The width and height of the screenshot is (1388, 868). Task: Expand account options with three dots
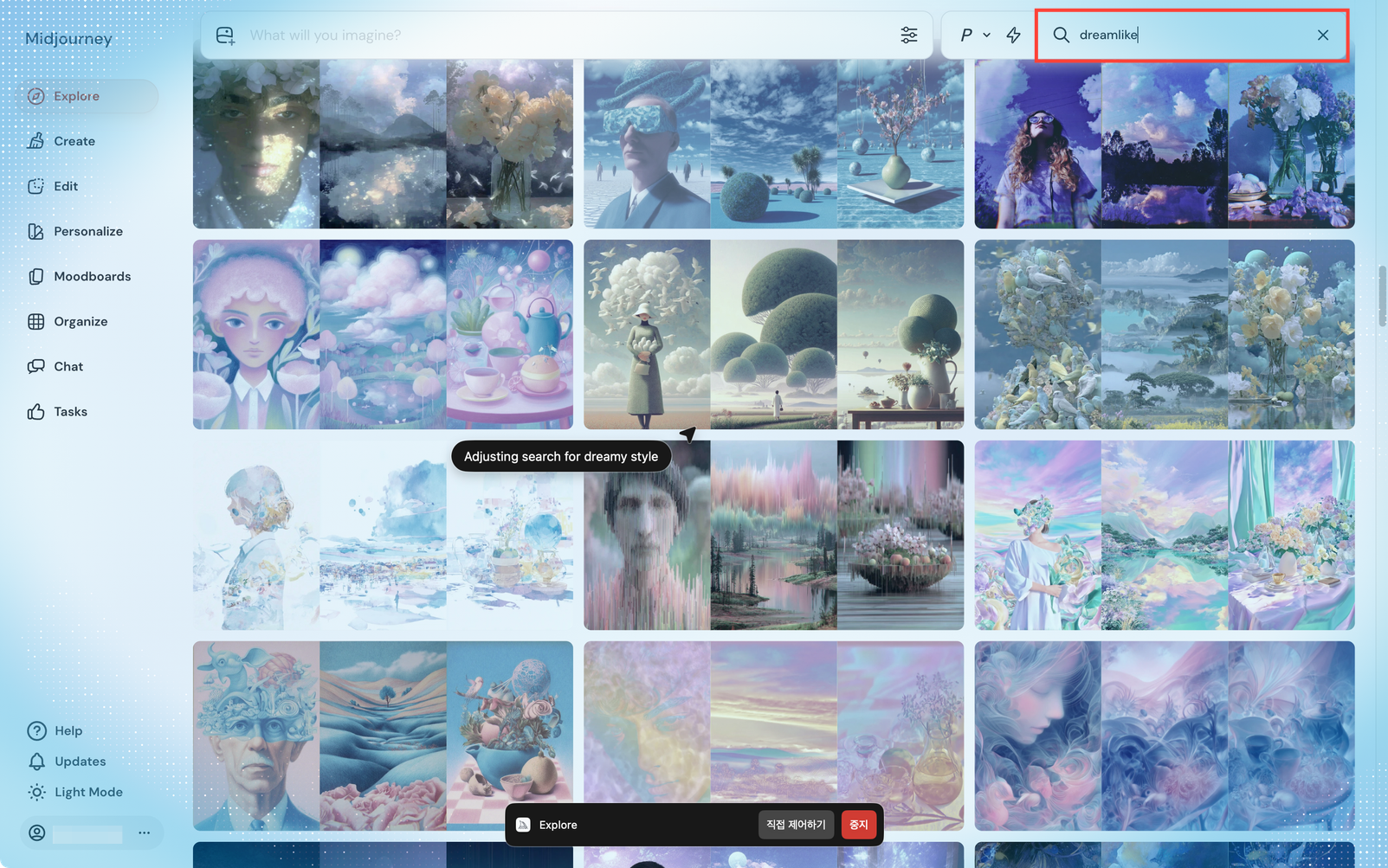[144, 833]
